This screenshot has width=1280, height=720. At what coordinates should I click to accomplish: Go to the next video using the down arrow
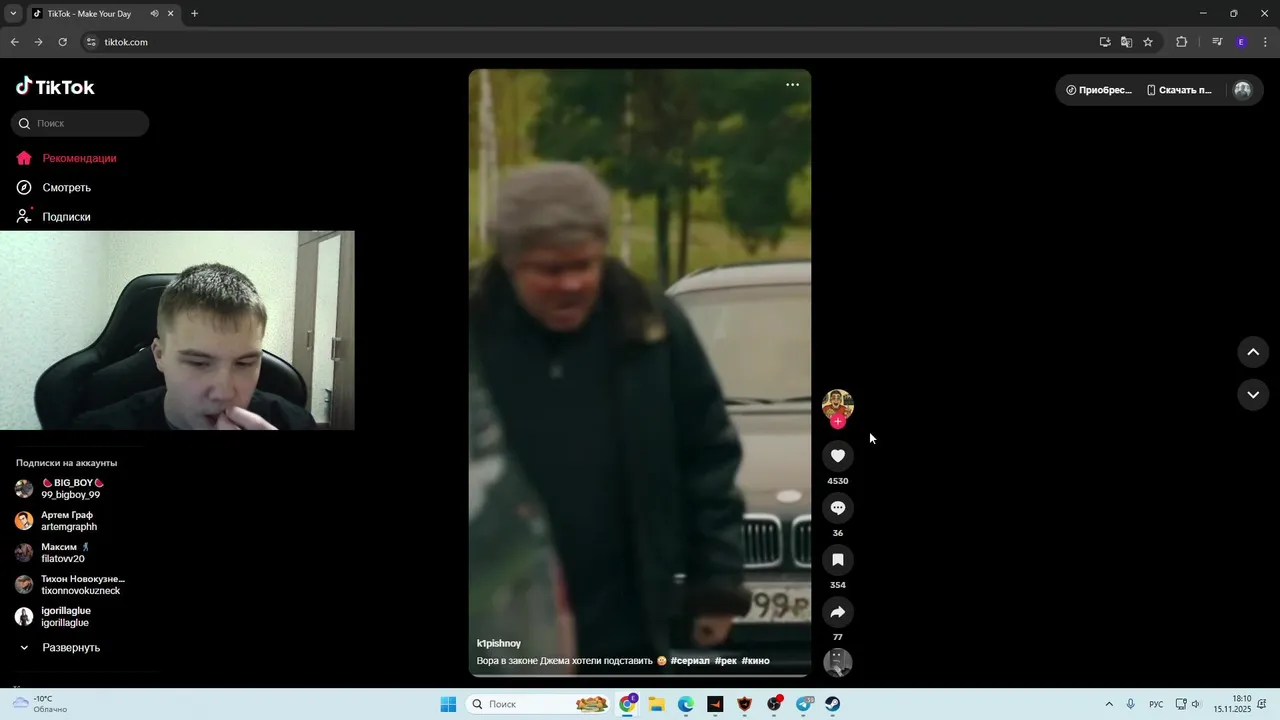(x=1253, y=395)
